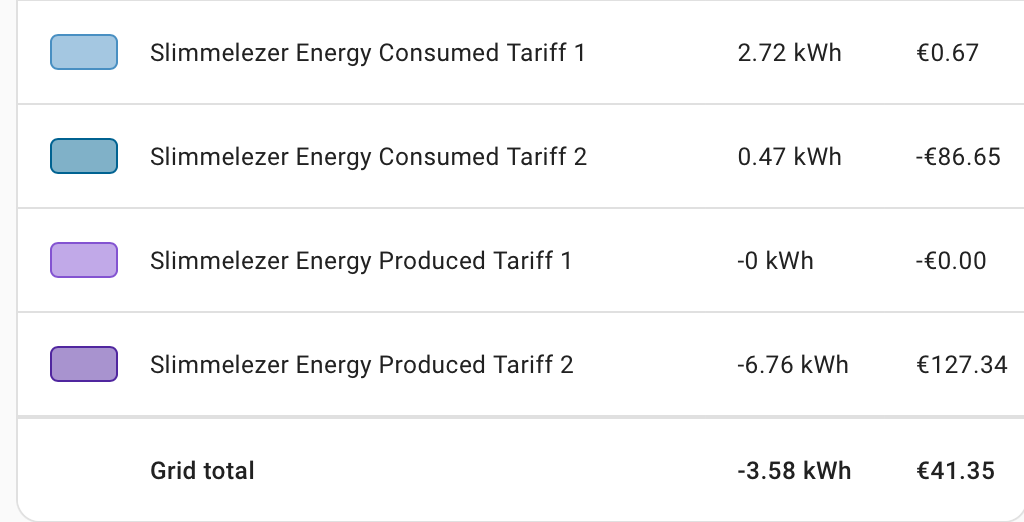Open Slimmelezer Energy Produced Tariff 2 entity
1024x522 pixels.
[362, 365]
